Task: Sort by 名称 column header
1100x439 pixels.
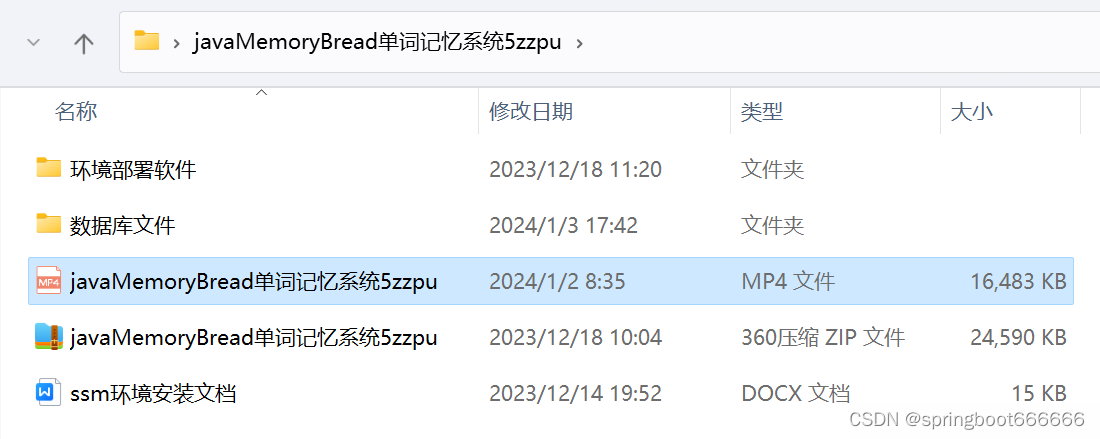Action: coord(76,112)
